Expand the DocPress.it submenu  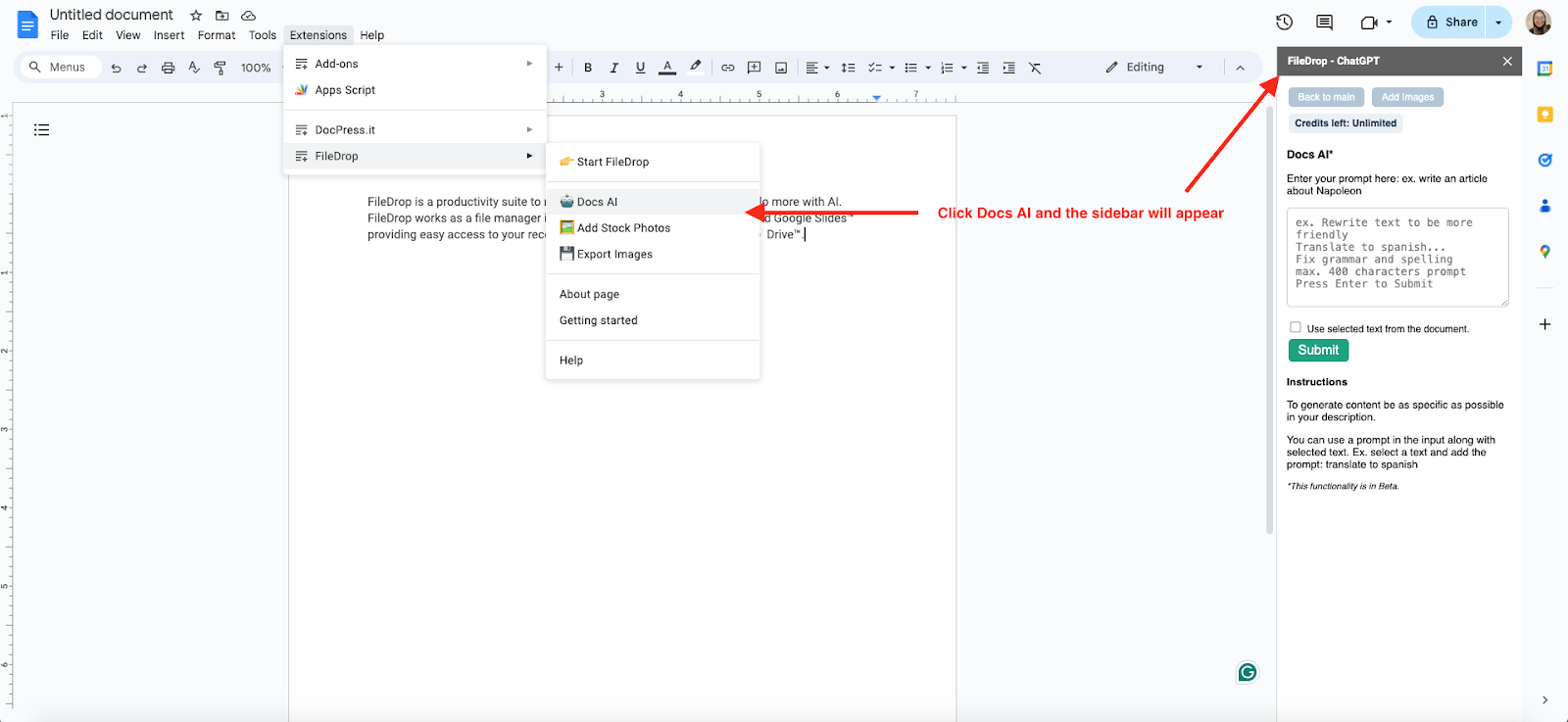pyautogui.click(x=415, y=129)
